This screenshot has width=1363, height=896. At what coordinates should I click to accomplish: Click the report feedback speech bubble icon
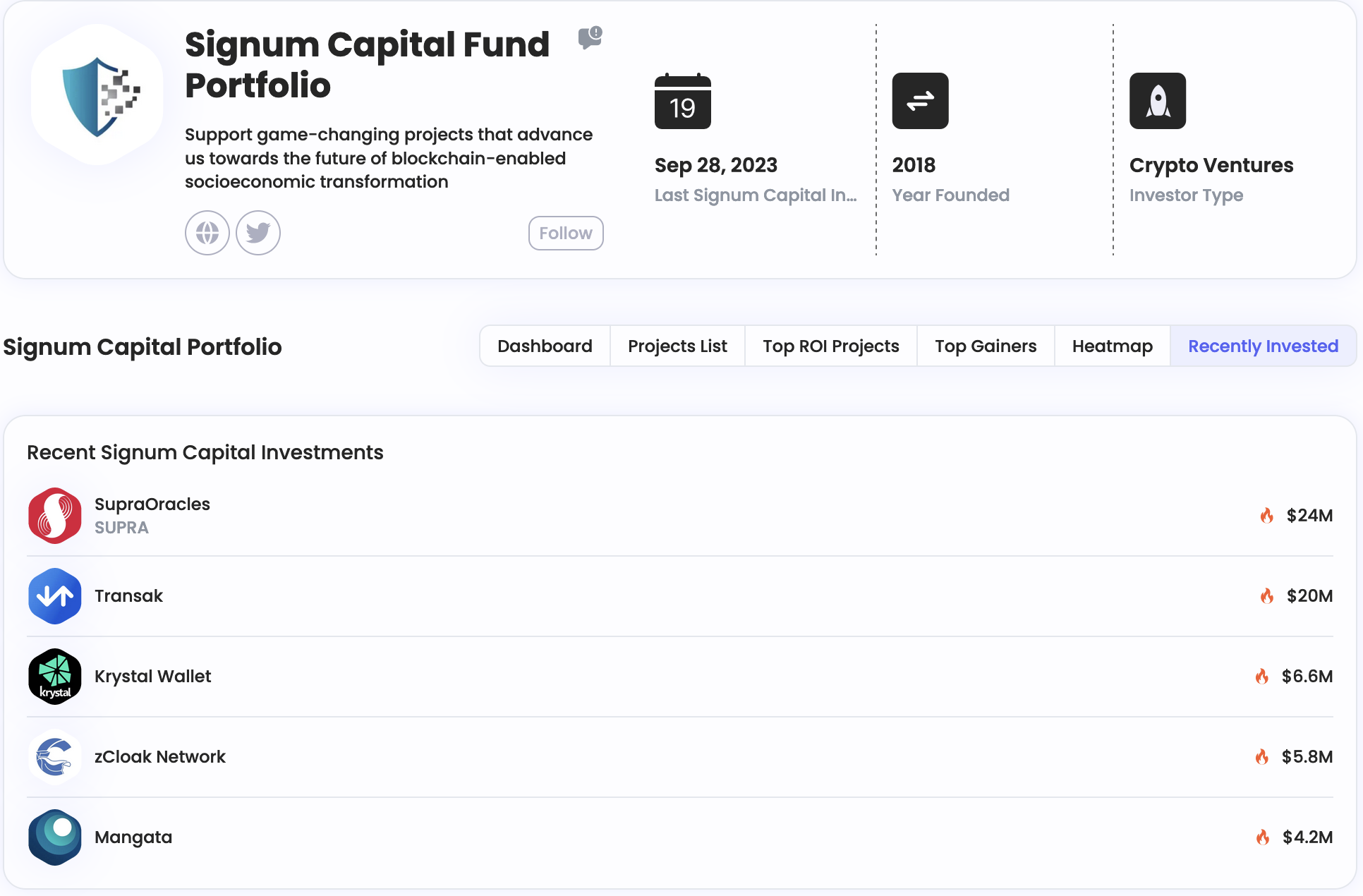[x=590, y=37]
